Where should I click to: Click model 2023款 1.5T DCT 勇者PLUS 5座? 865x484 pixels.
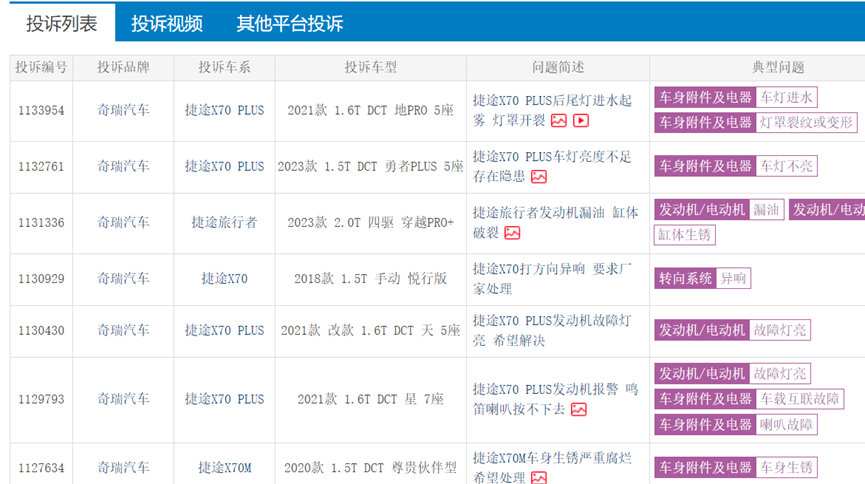(371, 167)
